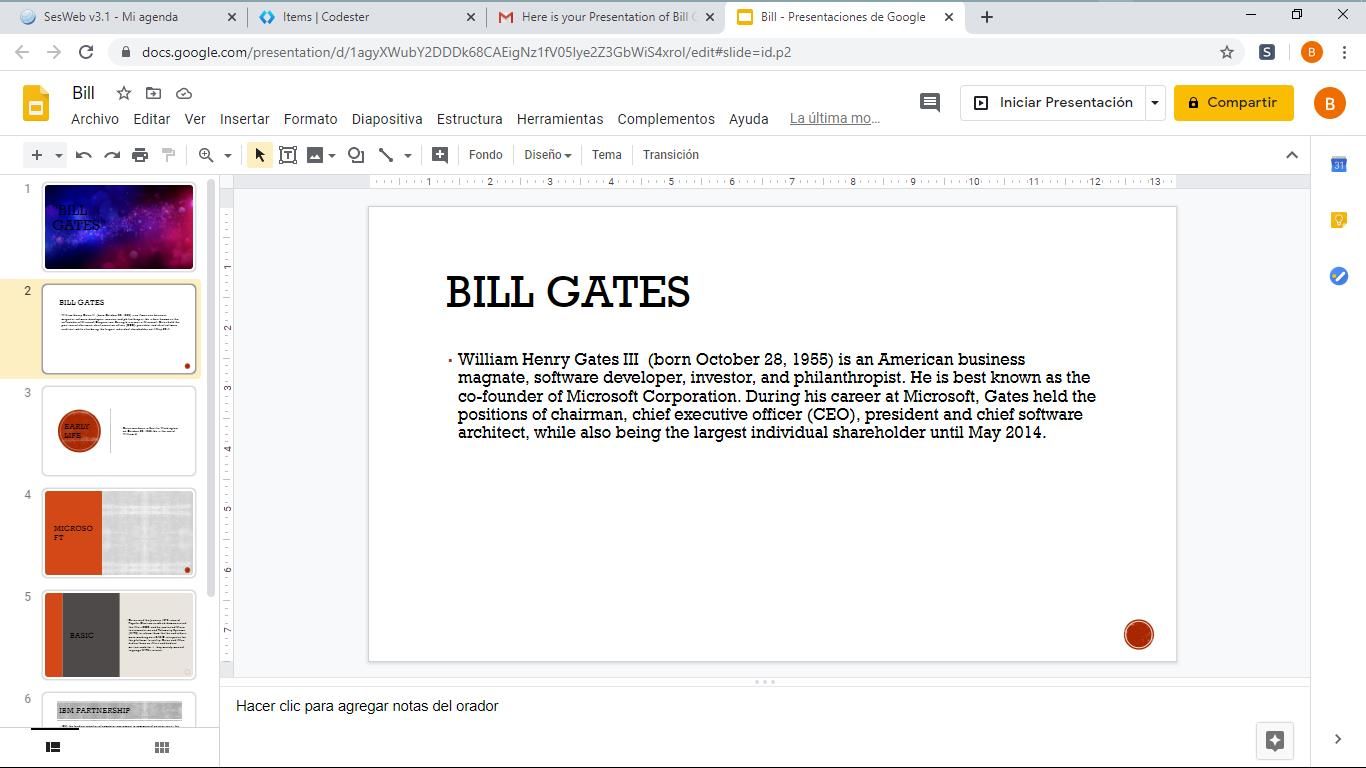Image resolution: width=1366 pixels, height=768 pixels.
Task: Open the Diapositiva menu
Action: tap(387, 119)
